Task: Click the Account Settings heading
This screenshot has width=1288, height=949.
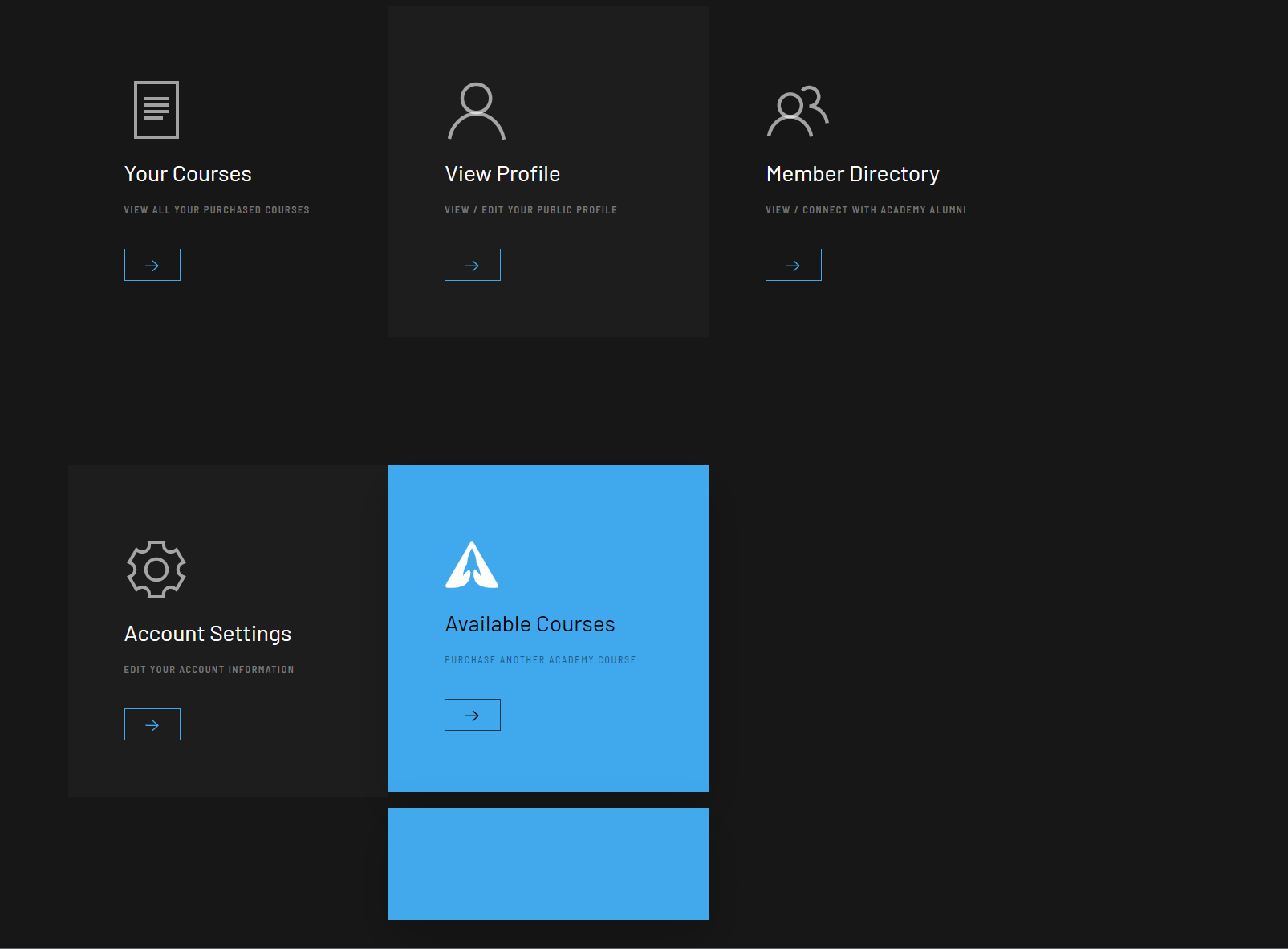Action: click(x=208, y=634)
